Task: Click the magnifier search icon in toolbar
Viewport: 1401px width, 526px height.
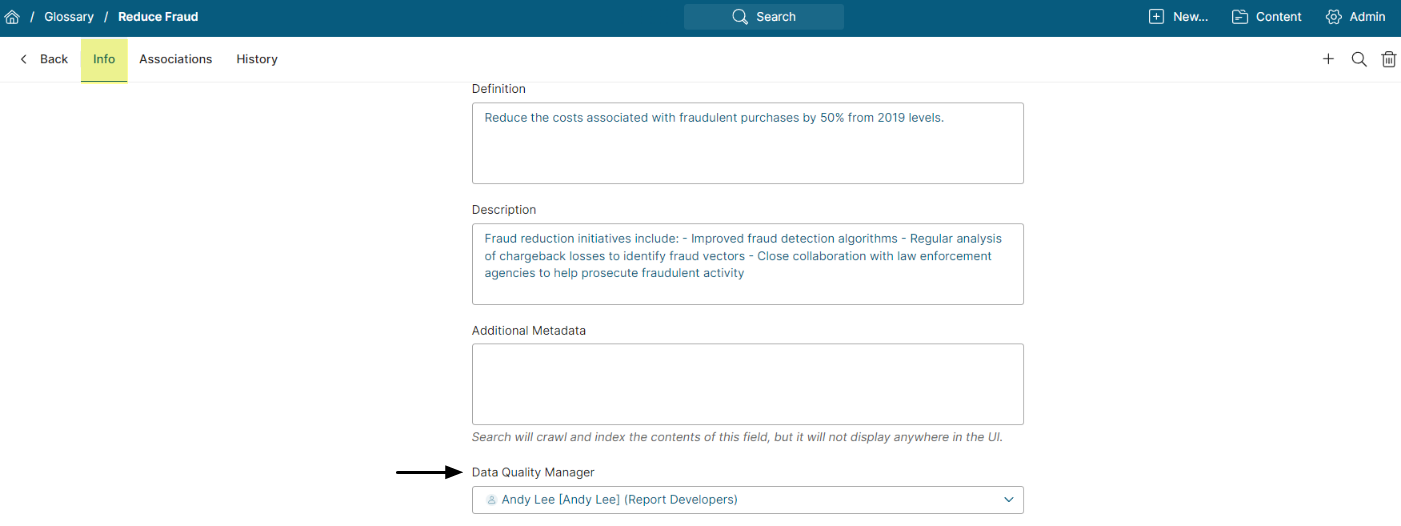Action: coord(1358,59)
